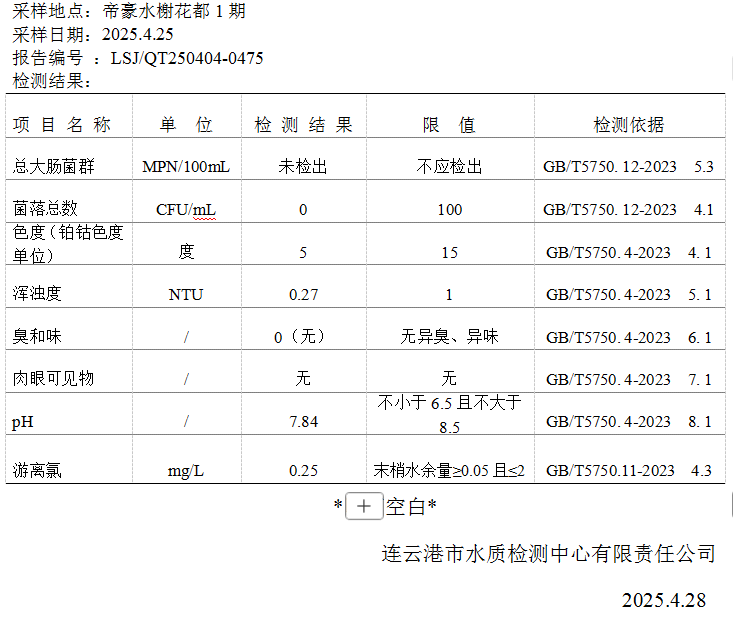Viewport: 733px width, 626px height.
Task: Click the 游离氯 row label
Action: point(37,470)
